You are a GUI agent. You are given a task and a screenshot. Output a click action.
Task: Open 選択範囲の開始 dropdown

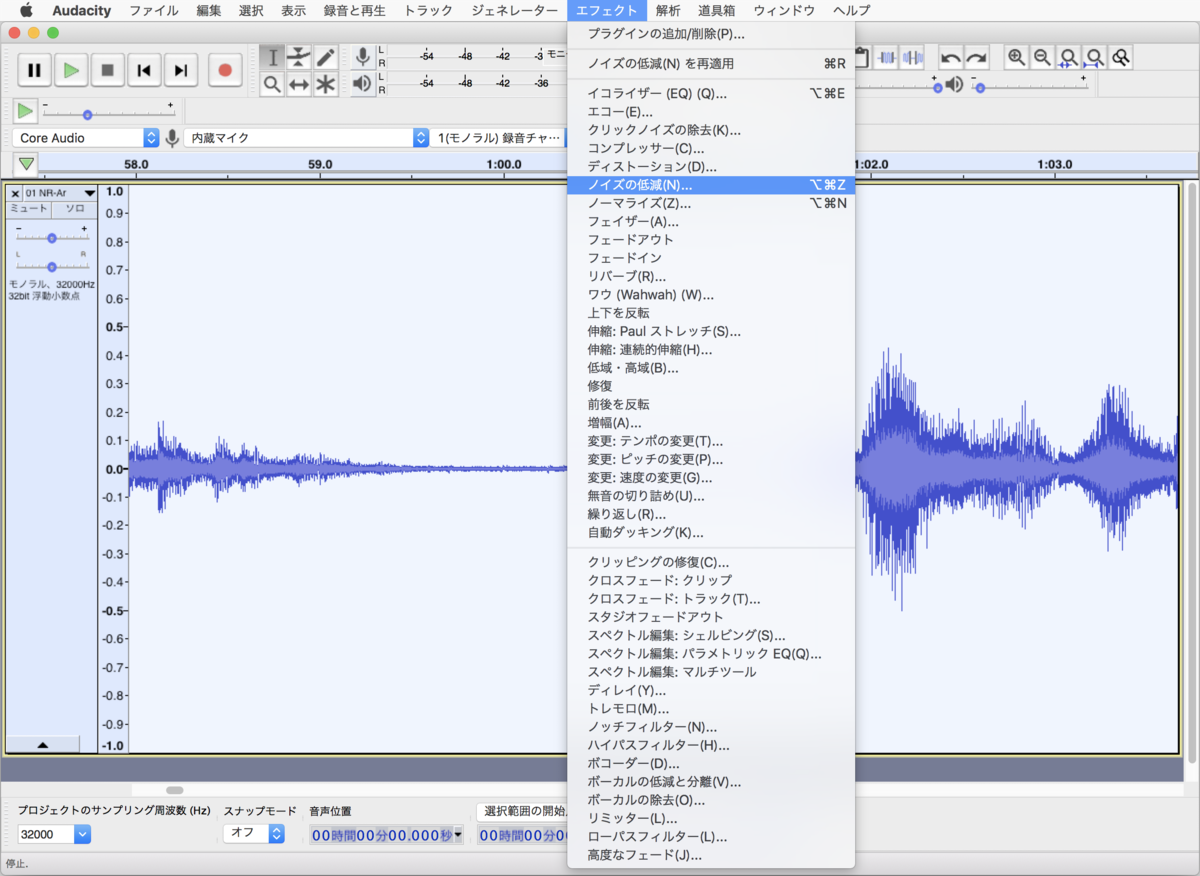coord(522,811)
